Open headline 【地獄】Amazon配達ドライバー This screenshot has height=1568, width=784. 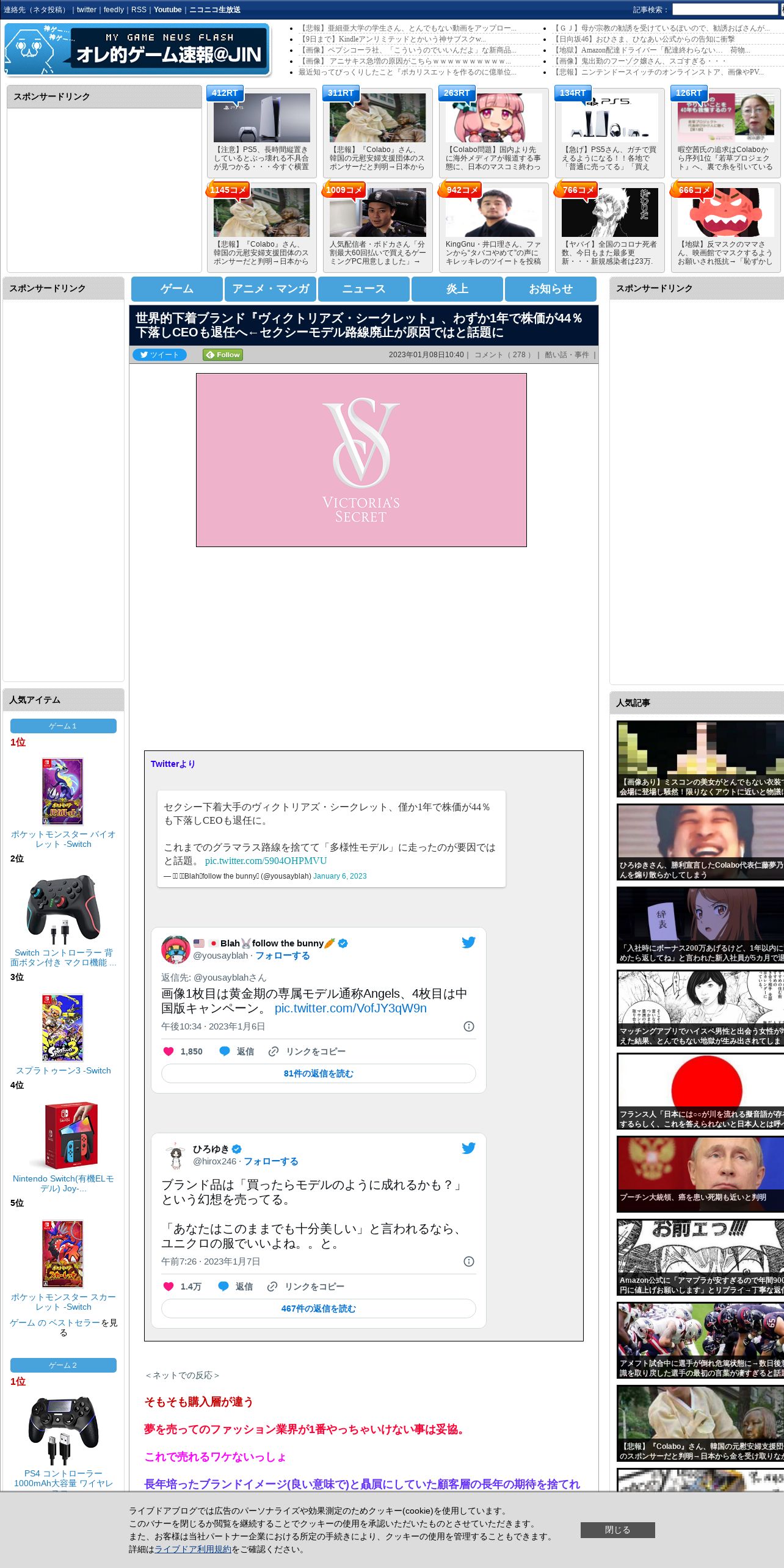pyautogui.click(x=652, y=50)
